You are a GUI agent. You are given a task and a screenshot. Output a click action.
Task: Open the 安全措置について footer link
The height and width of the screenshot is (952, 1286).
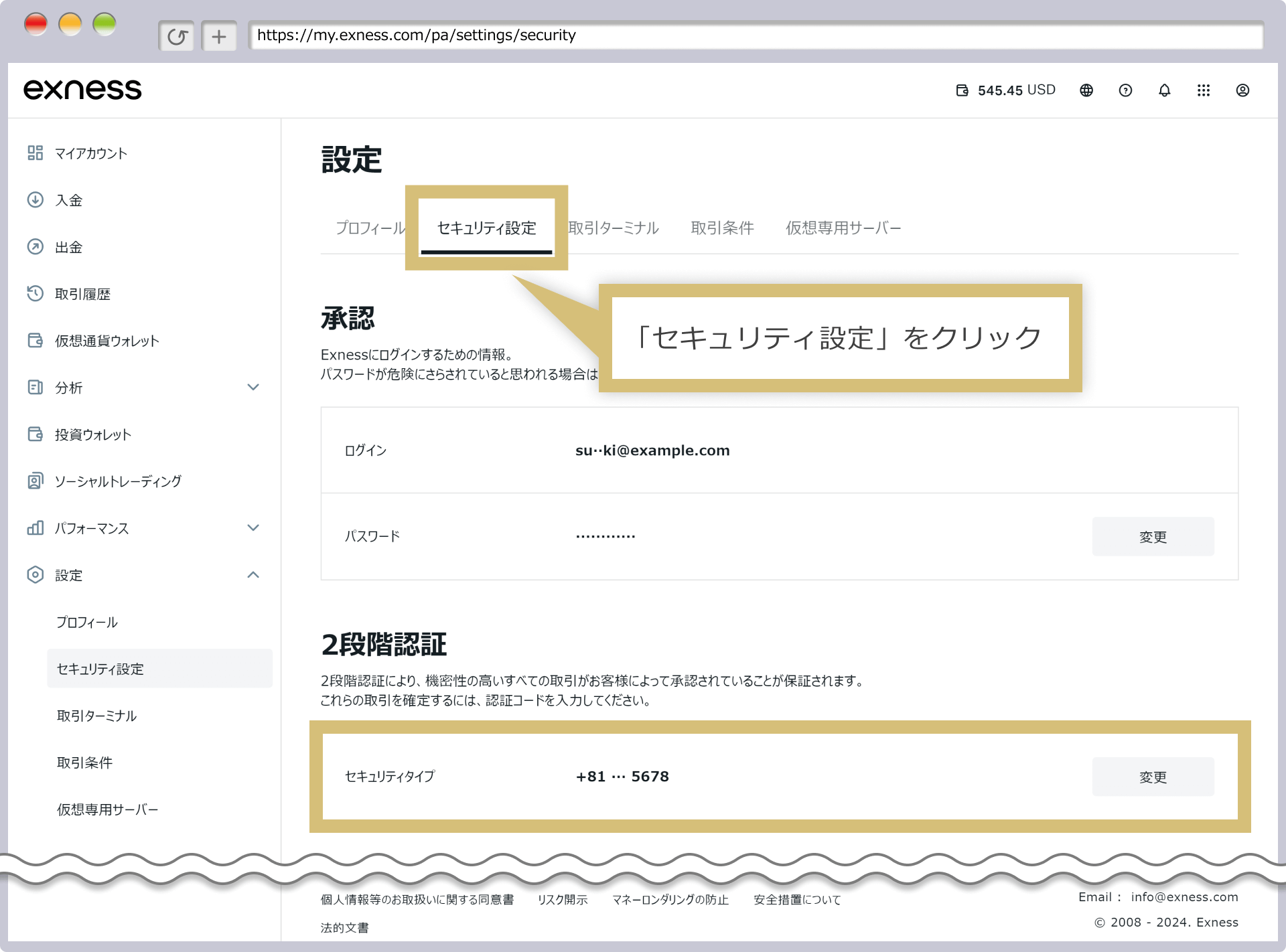(797, 900)
